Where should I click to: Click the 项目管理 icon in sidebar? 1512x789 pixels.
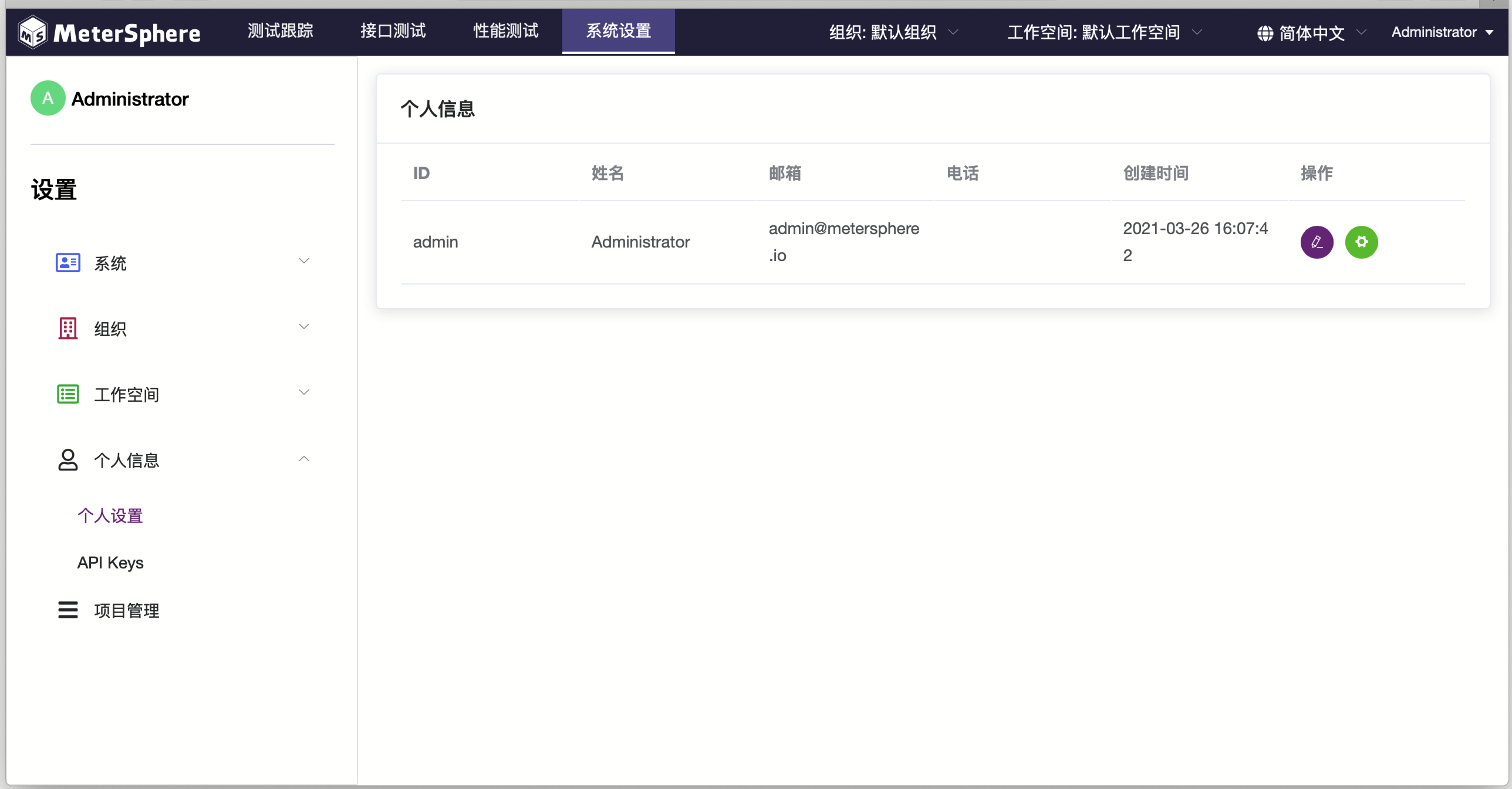[x=67, y=610]
